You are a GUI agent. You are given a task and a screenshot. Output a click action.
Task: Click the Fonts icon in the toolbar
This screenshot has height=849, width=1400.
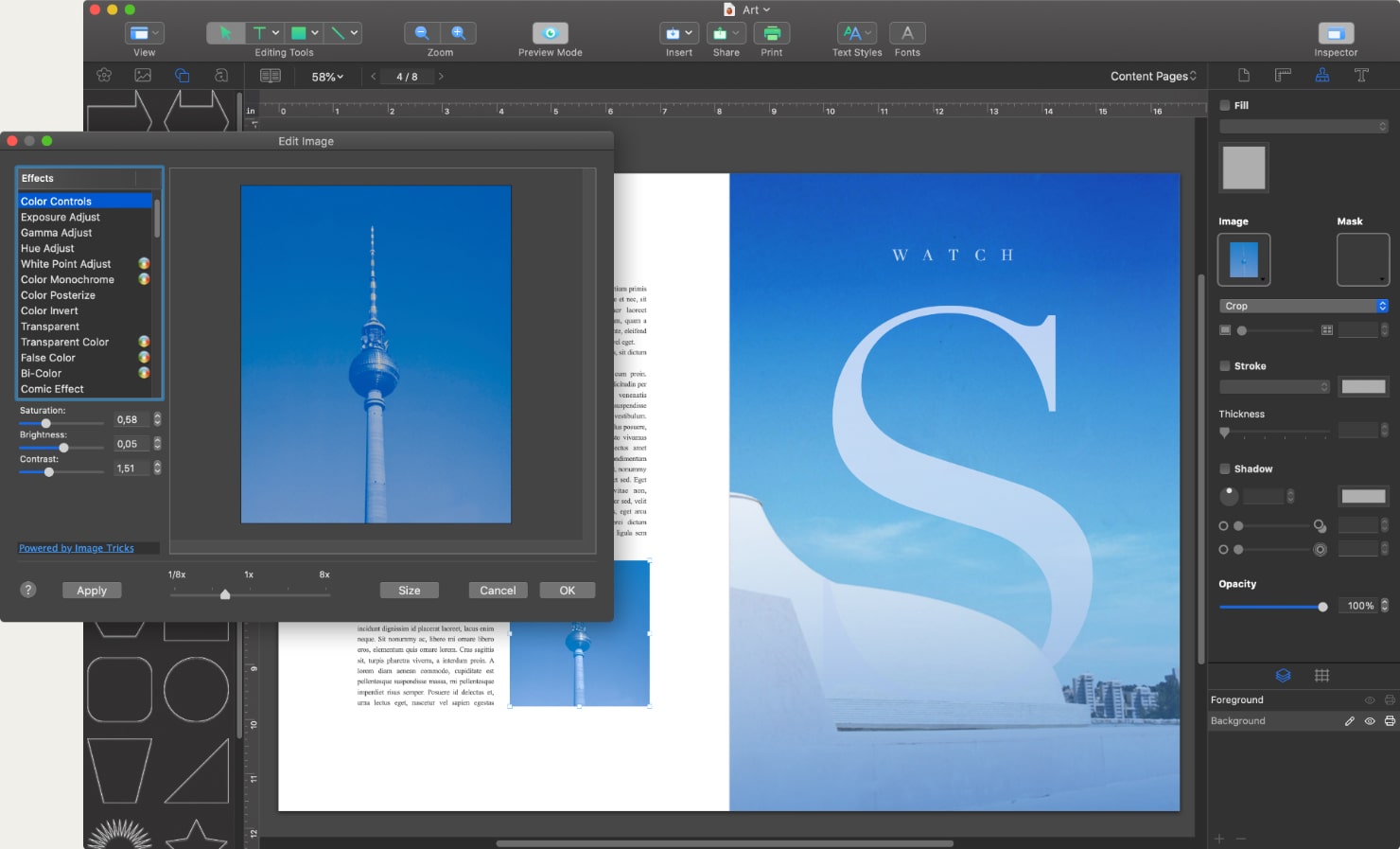coord(906,31)
